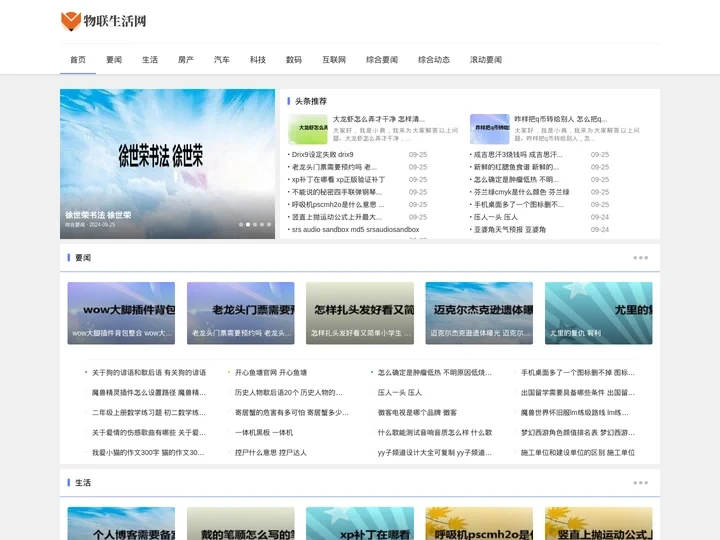
Task: Open headline 咋样把q币转给别人 怎么把q...
Action: [560, 119]
